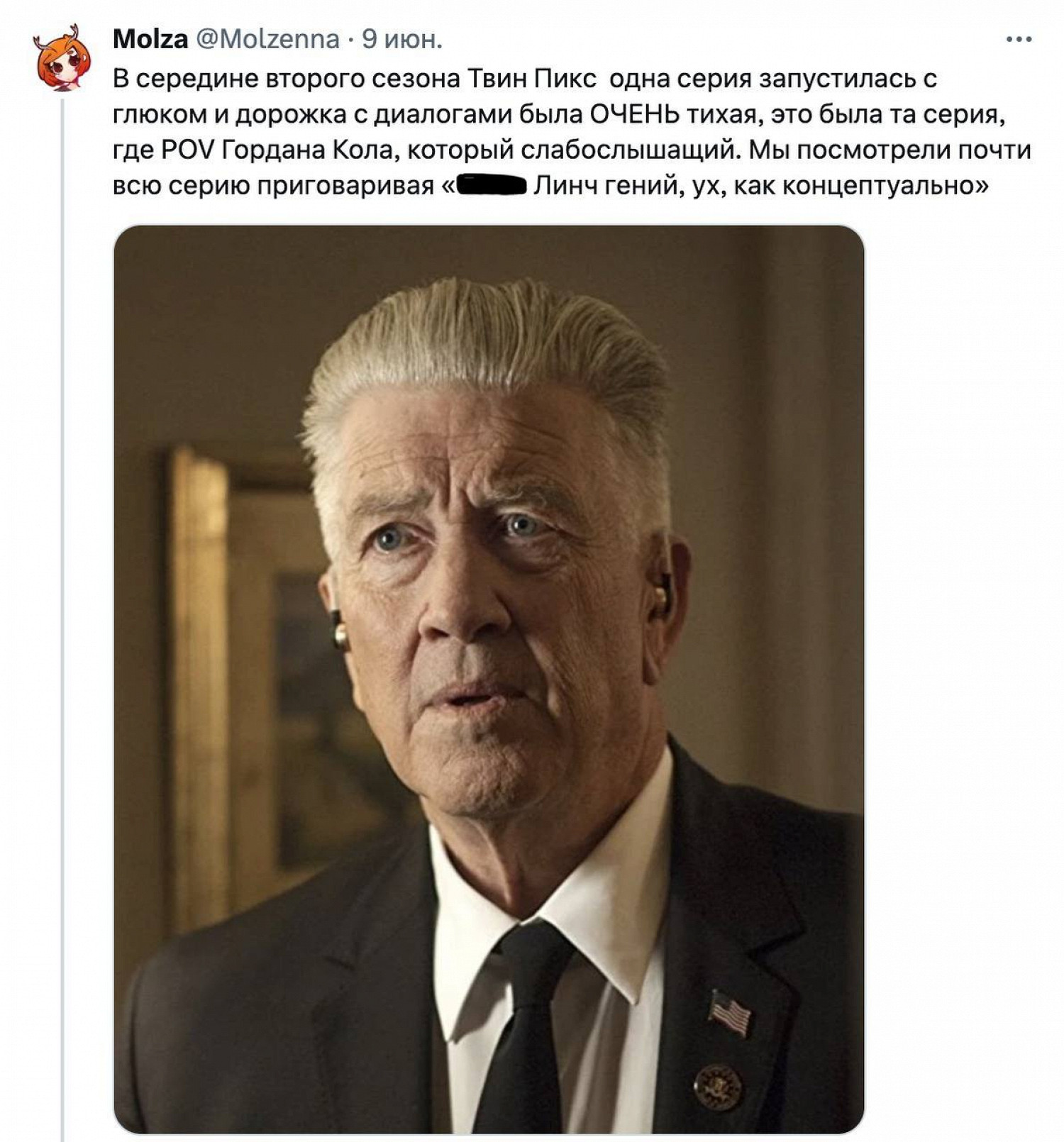Click the American flag lapel pin
The width and height of the screenshot is (1064, 1142).
pyautogui.click(x=730, y=1011)
